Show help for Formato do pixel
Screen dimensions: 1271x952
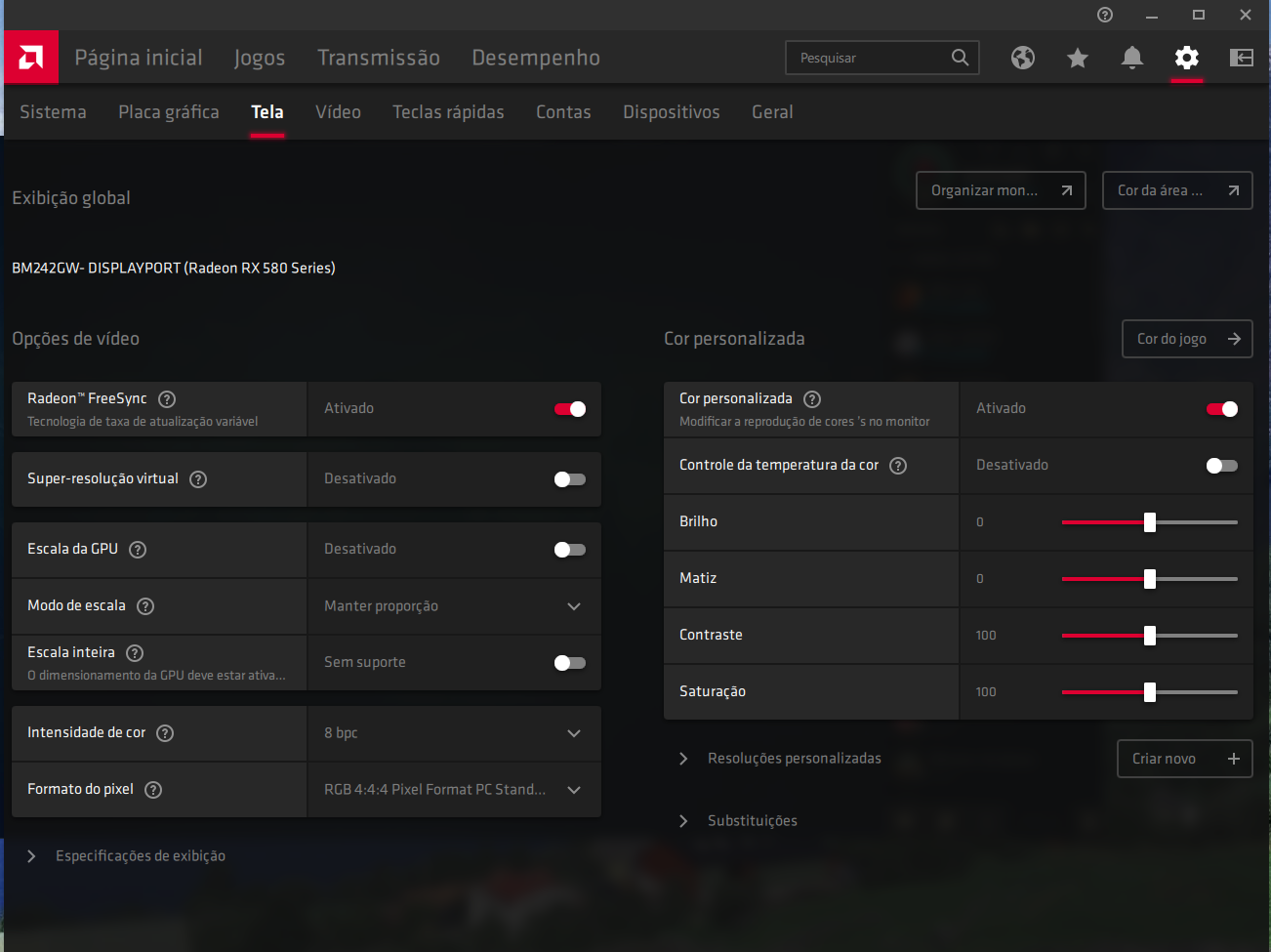tap(153, 789)
